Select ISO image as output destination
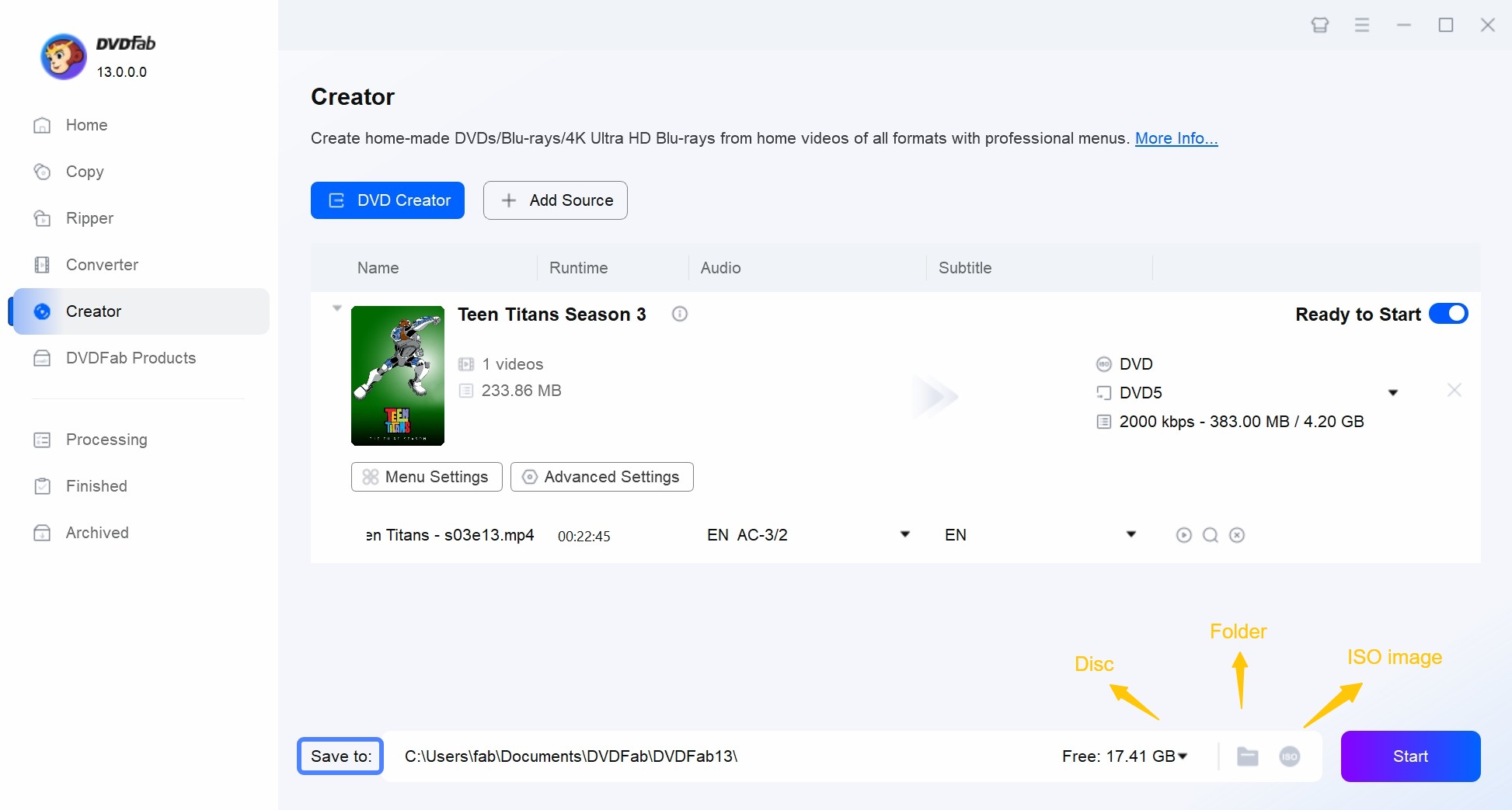 (x=1289, y=756)
